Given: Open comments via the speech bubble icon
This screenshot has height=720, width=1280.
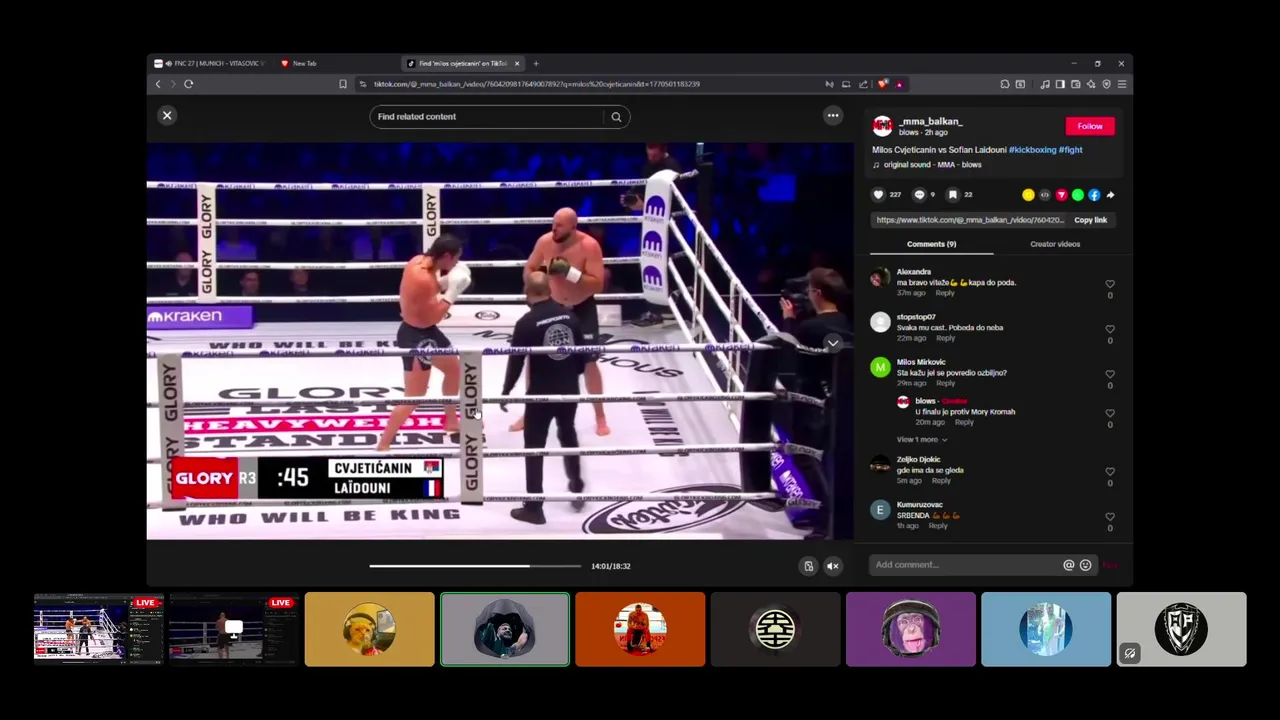Looking at the screenshot, I should (x=919, y=195).
